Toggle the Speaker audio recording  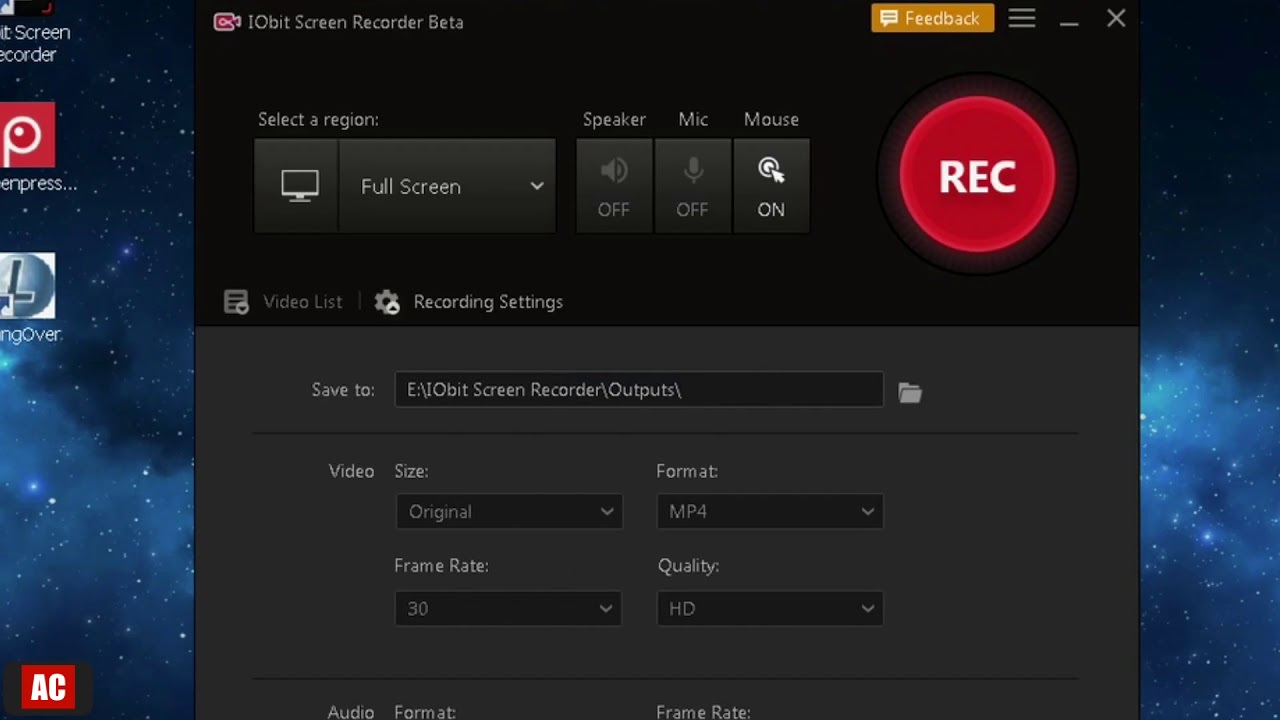pyautogui.click(x=614, y=186)
